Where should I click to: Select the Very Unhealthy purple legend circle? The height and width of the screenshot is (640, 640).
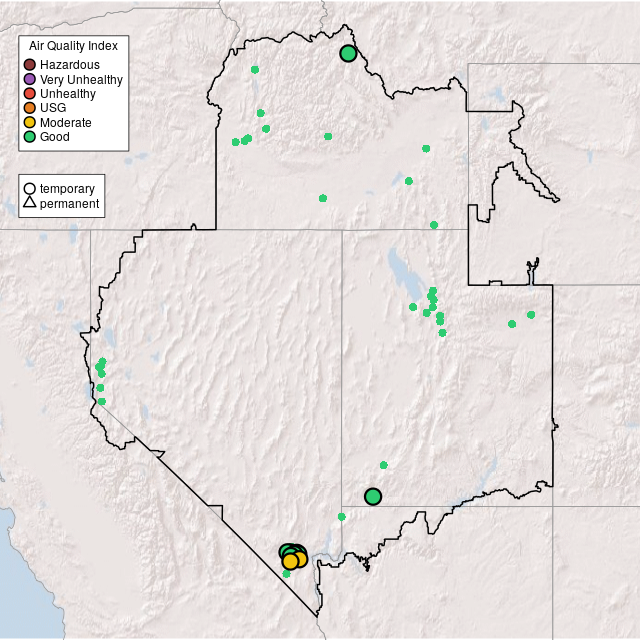tap(30, 79)
